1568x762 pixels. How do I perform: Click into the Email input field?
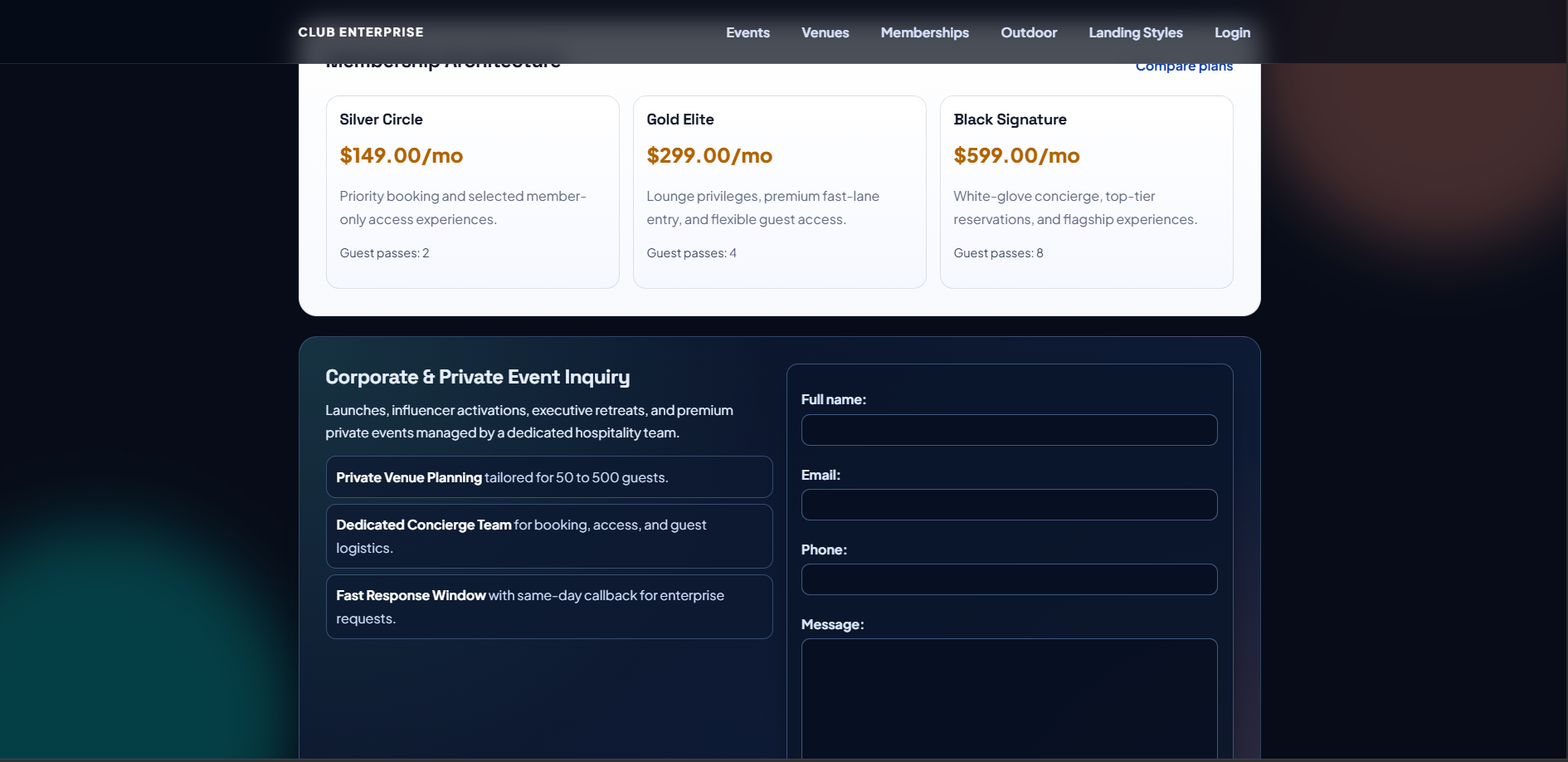(x=1009, y=505)
